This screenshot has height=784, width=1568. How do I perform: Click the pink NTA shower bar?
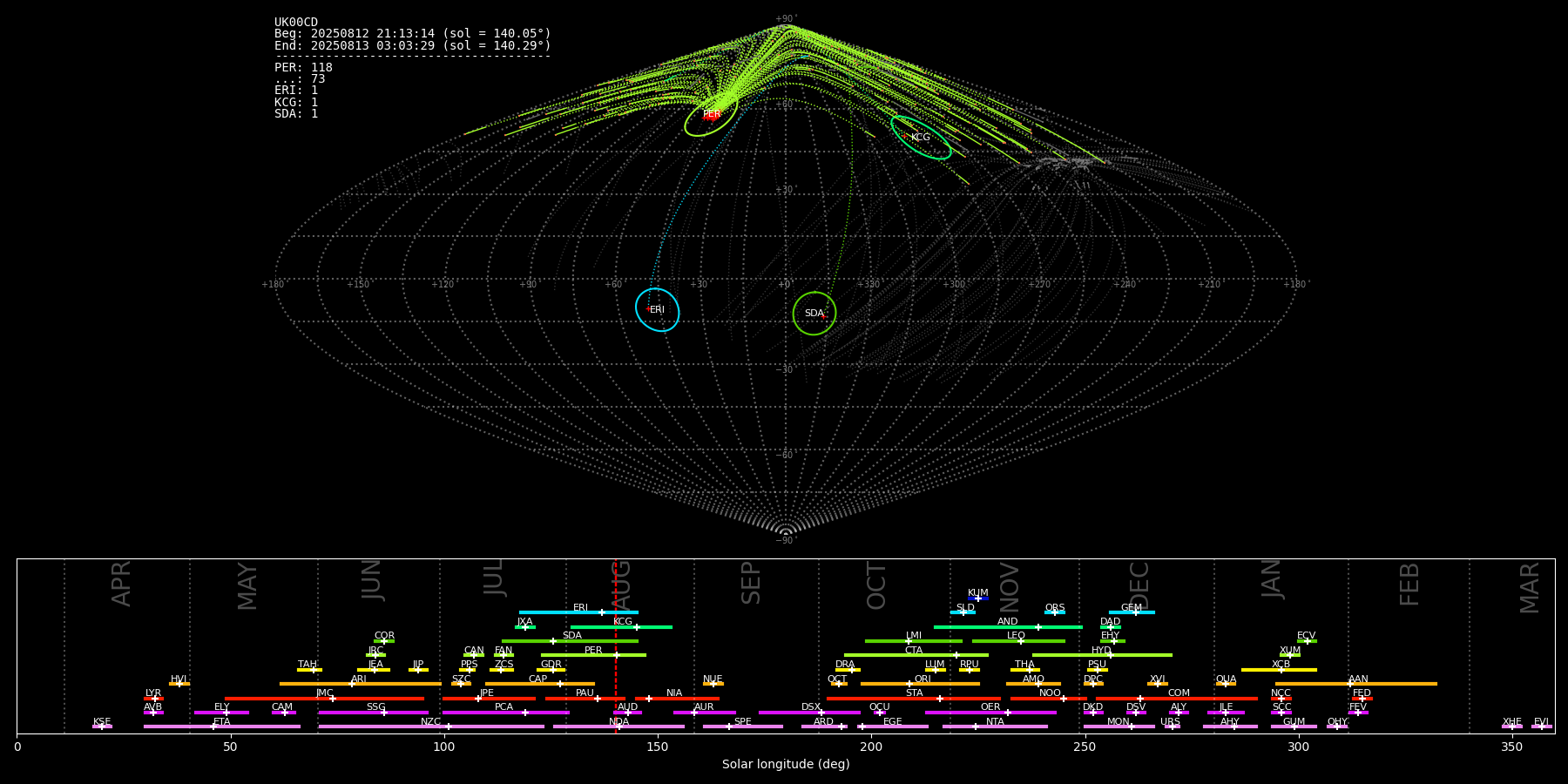995,727
